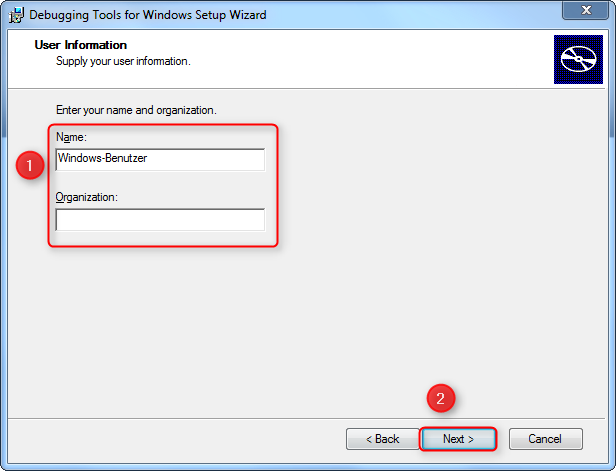
Task: Click 'Enter your name and organization.' text
Action: 136,110
